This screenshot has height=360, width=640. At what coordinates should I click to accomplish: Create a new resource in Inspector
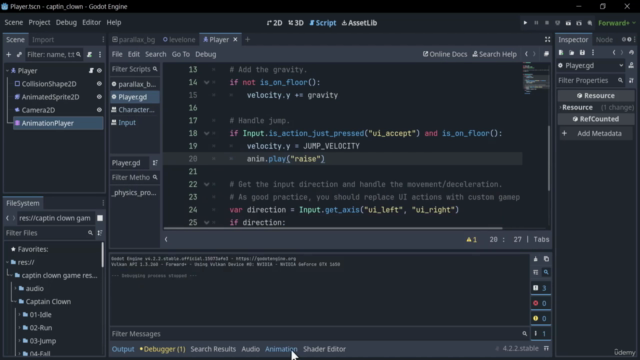tap(561, 53)
